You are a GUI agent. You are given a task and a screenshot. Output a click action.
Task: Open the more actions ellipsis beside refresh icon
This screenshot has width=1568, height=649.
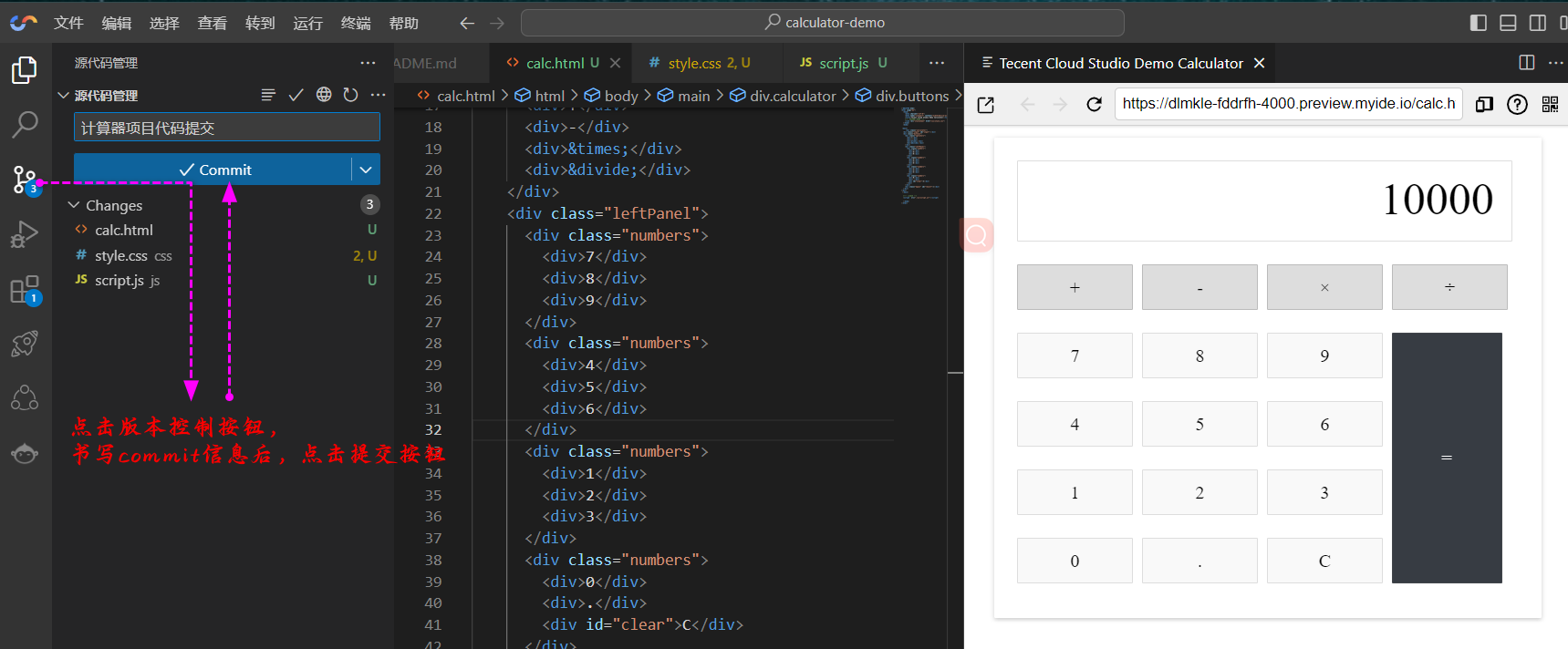[378, 95]
